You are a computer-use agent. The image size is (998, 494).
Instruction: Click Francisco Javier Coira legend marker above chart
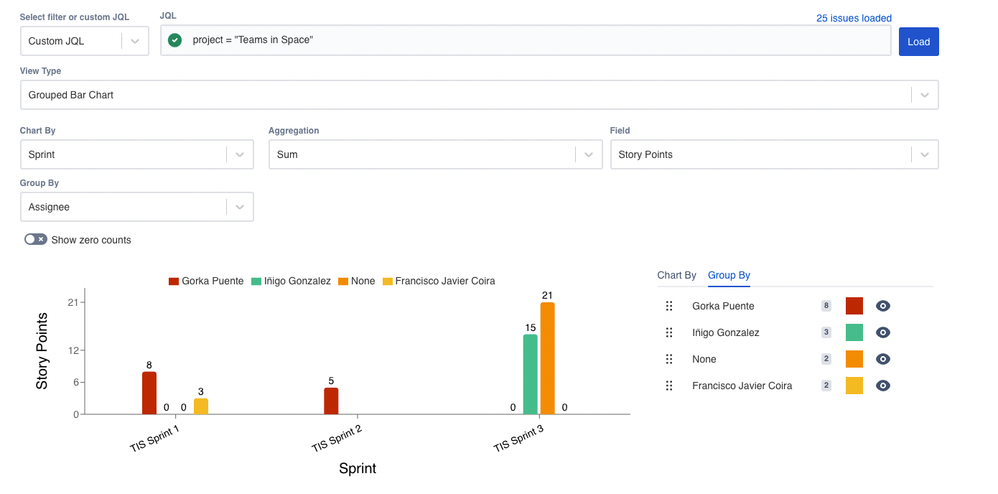387,281
